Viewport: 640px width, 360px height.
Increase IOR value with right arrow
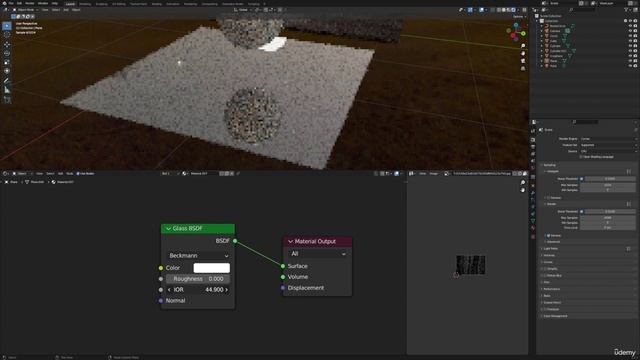[x=227, y=290]
